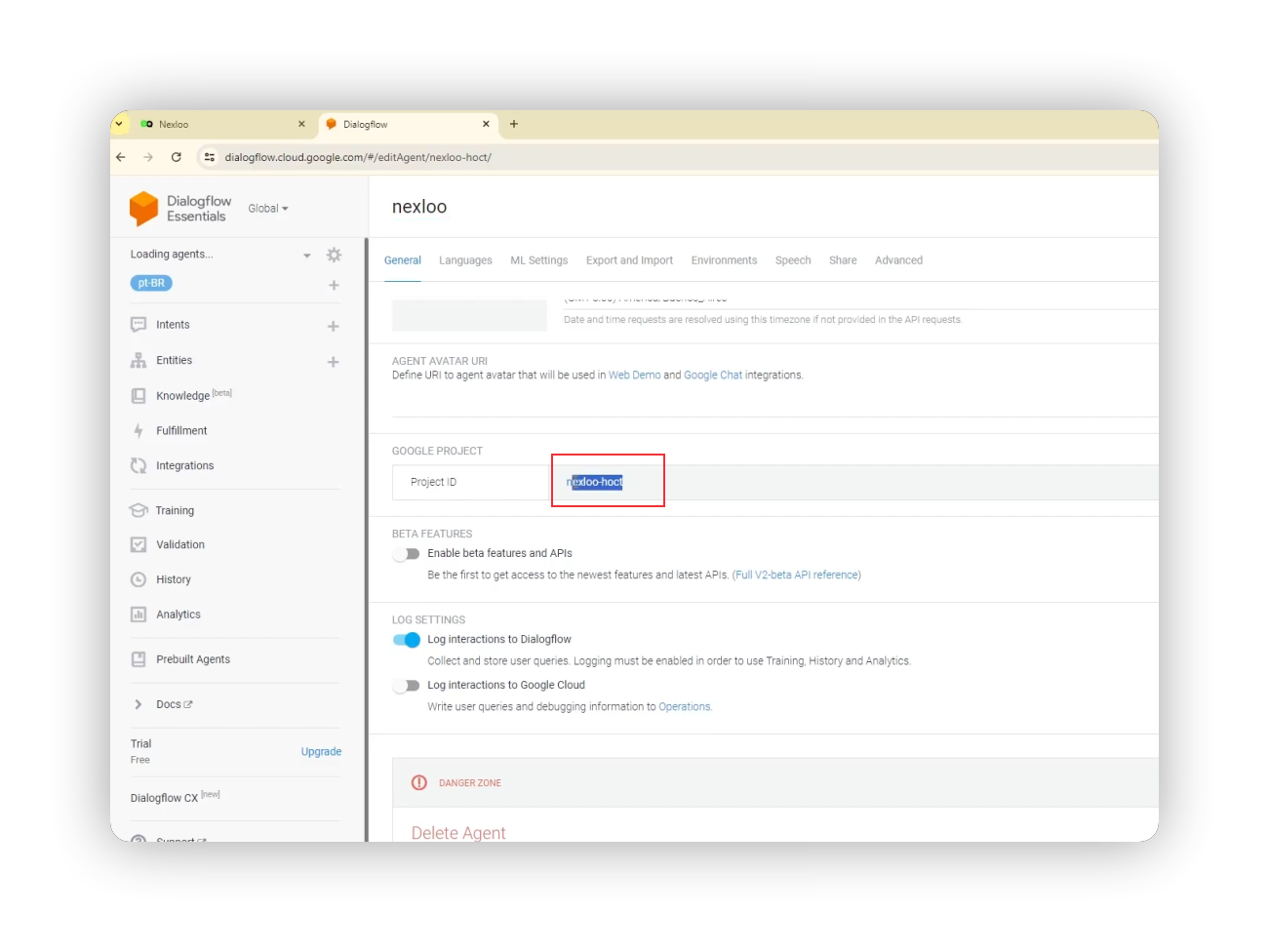The image size is (1269, 952).
Task: Close the Nexloo browser tab
Action: (301, 124)
